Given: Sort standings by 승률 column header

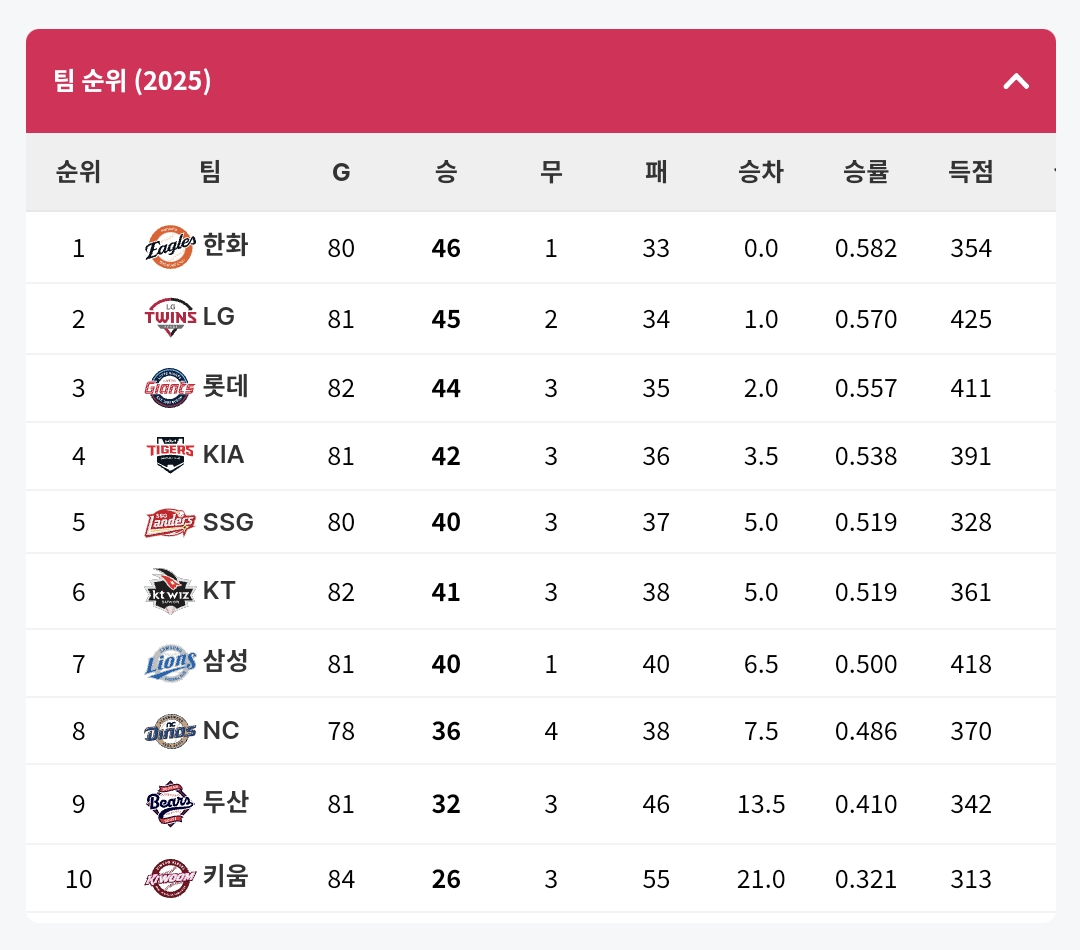Looking at the screenshot, I should click(866, 172).
